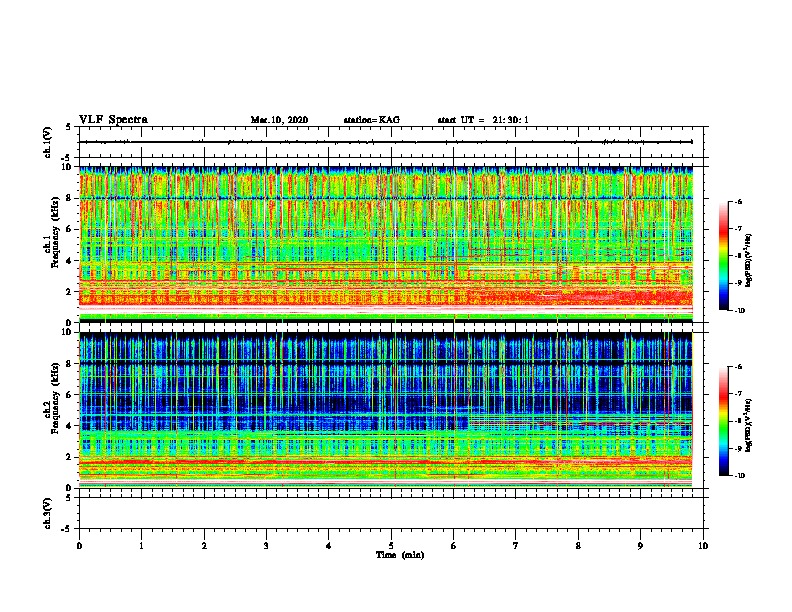The height and width of the screenshot is (612, 792).
Task: Click the ch.1 spectrogram color scale bar
Action: (x=723, y=256)
